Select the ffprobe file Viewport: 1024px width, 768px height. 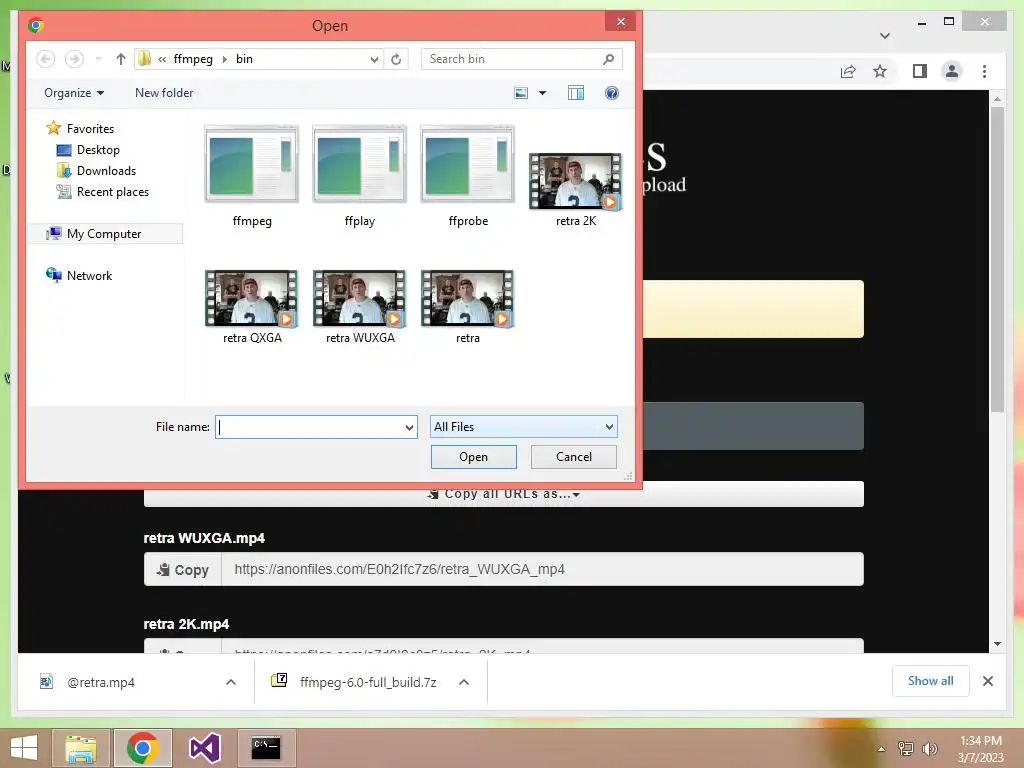click(468, 176)
